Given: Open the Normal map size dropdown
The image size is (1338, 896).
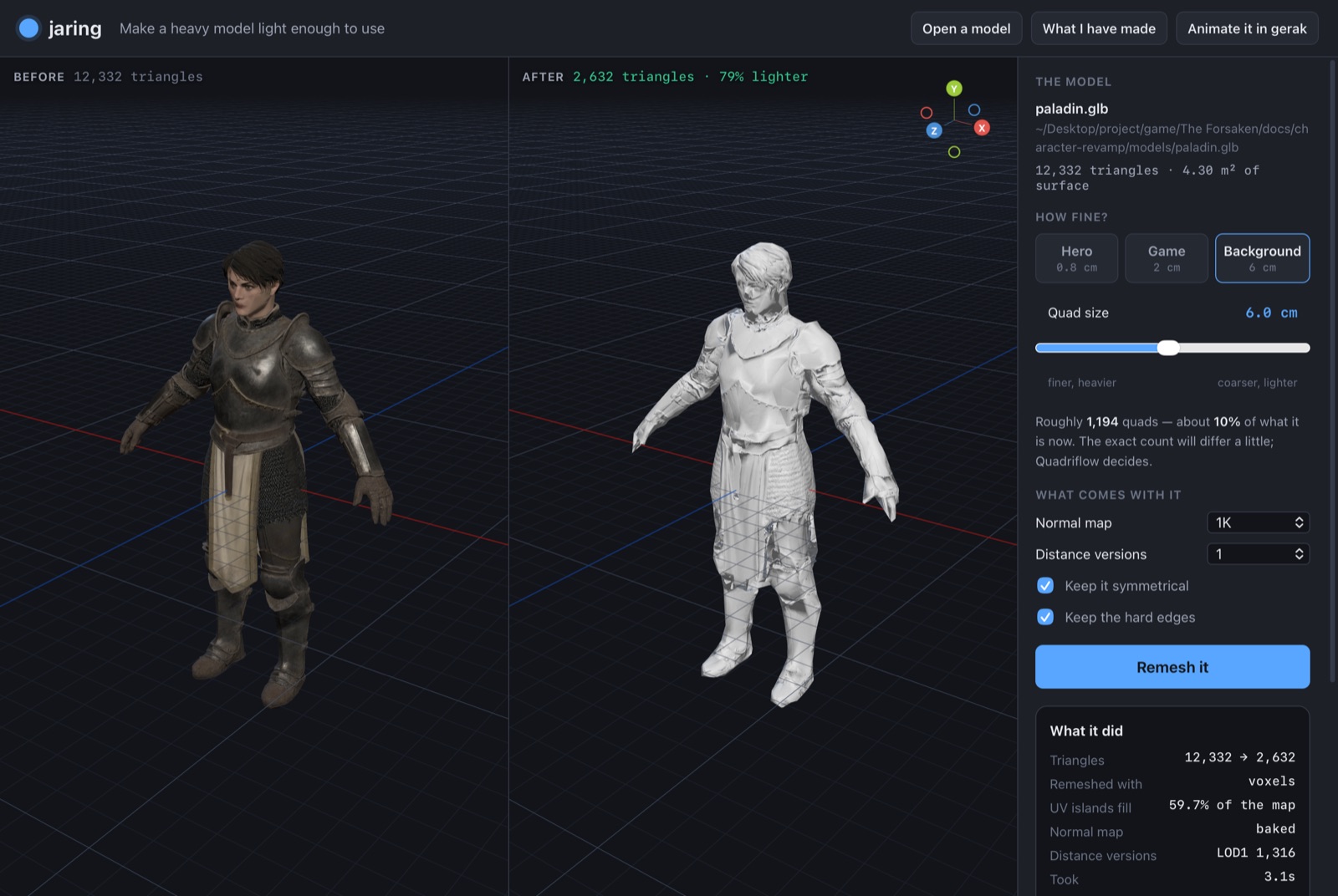Looking at the screenshot, I should pos(1258,522).
